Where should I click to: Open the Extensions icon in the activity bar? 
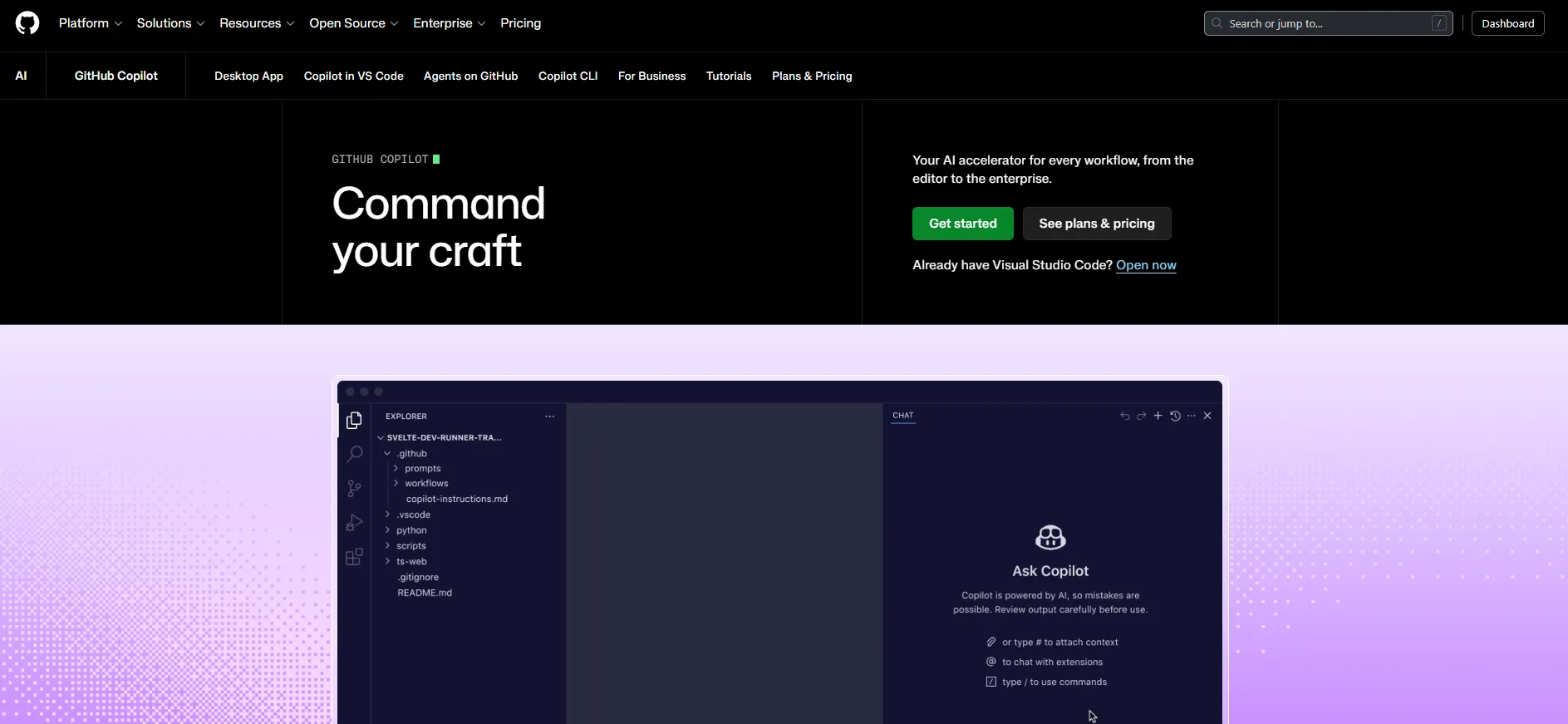click(354, 557)
